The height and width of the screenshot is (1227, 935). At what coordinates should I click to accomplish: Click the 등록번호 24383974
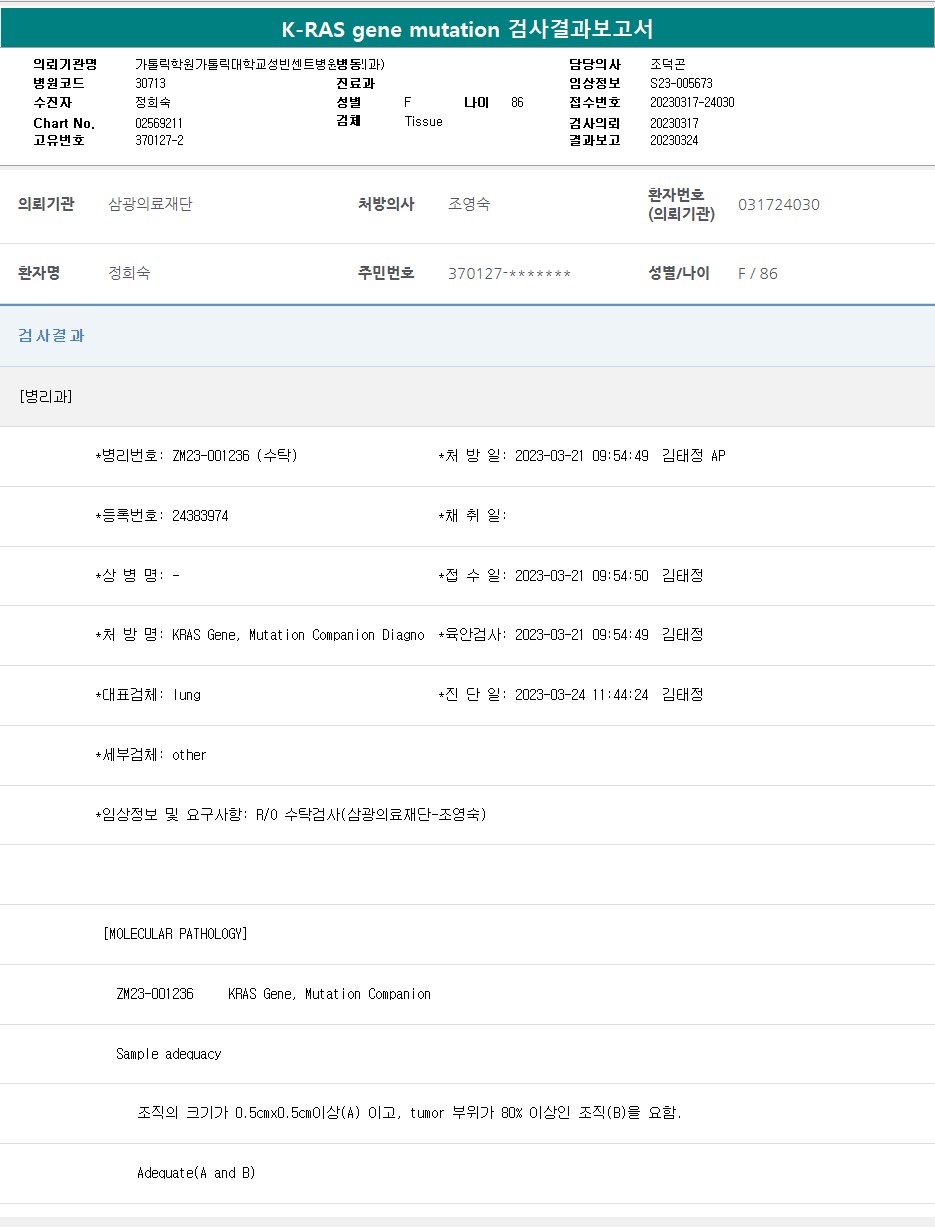pyautogui.click(x=200, y=516)
